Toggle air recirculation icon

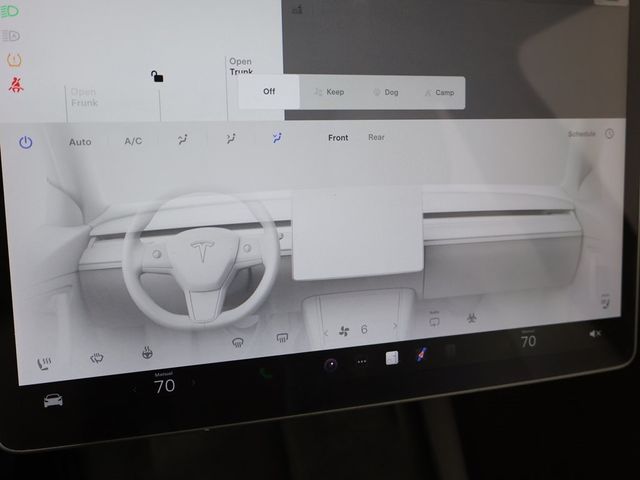pos(434,319)
